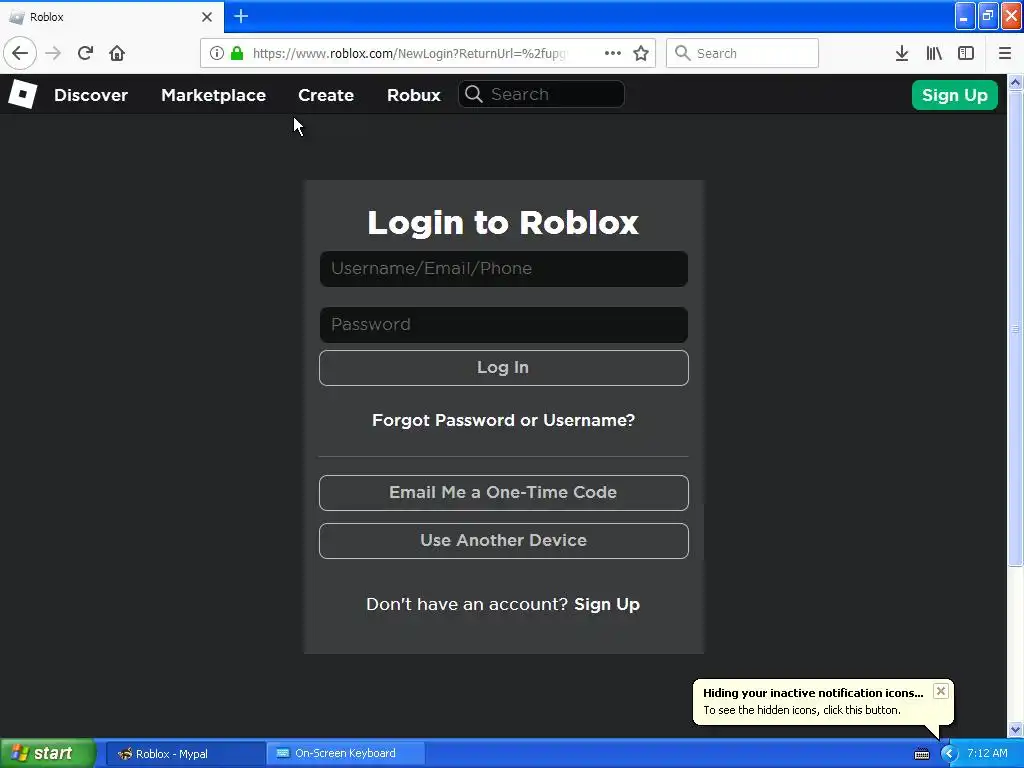
Task: Focus the Username/Email/Phone field
Action: (504, 268)
